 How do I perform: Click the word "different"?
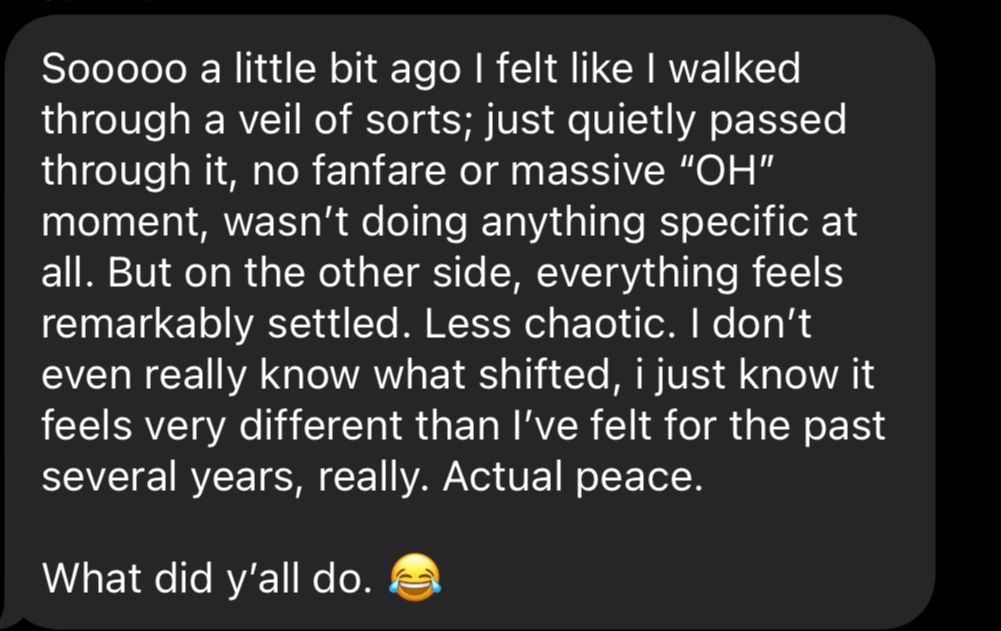click(321, 426)
